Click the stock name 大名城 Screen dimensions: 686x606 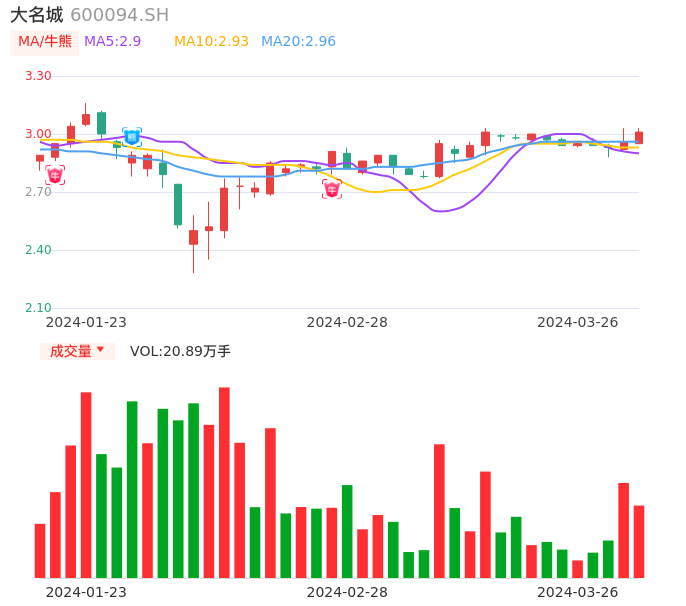(x=36, y=15)
